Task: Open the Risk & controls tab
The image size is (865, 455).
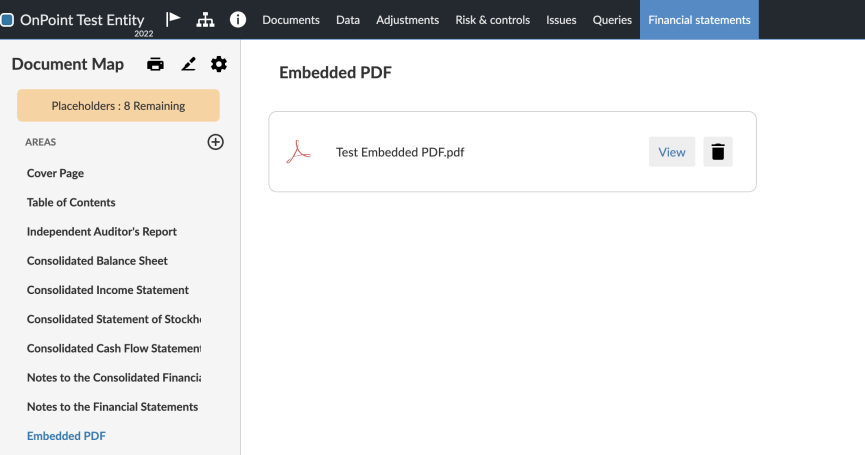Action: tap(492, 20)
